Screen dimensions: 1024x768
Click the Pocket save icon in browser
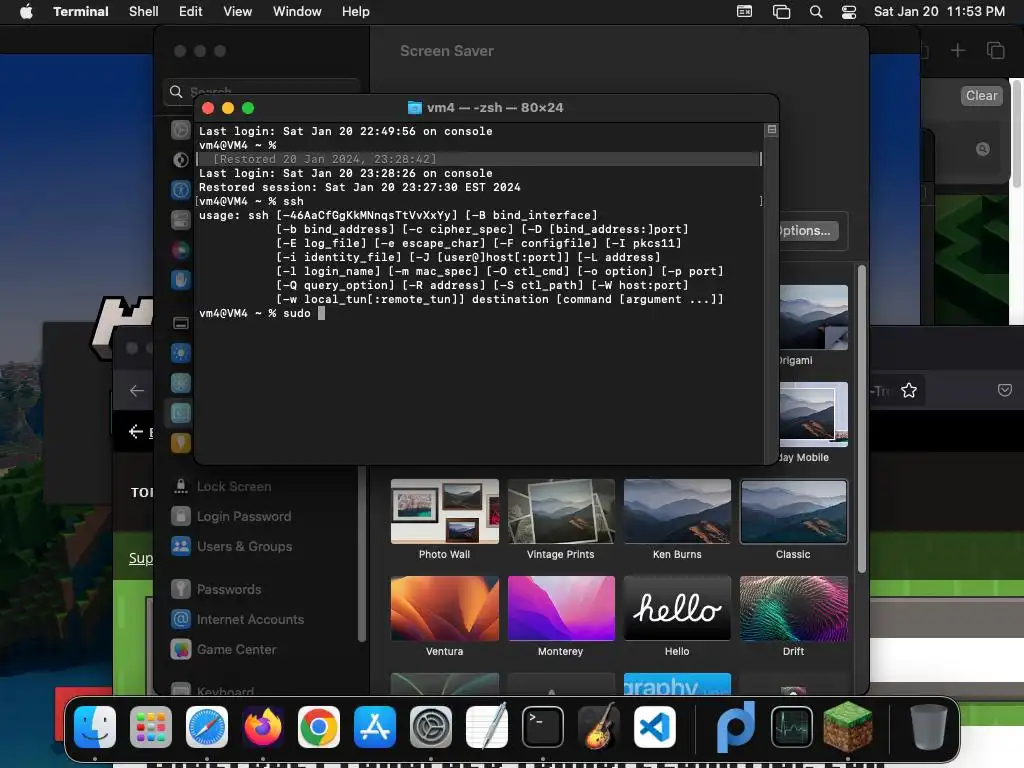[1004, 391]
